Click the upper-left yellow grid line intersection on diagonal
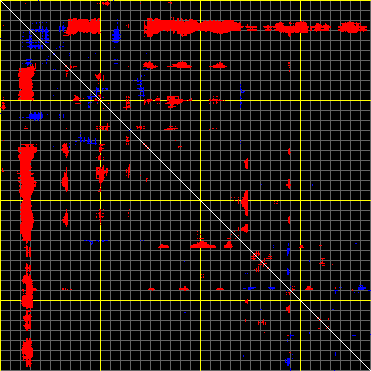Screen dimensions: 371x371 (x=100, y=100)
